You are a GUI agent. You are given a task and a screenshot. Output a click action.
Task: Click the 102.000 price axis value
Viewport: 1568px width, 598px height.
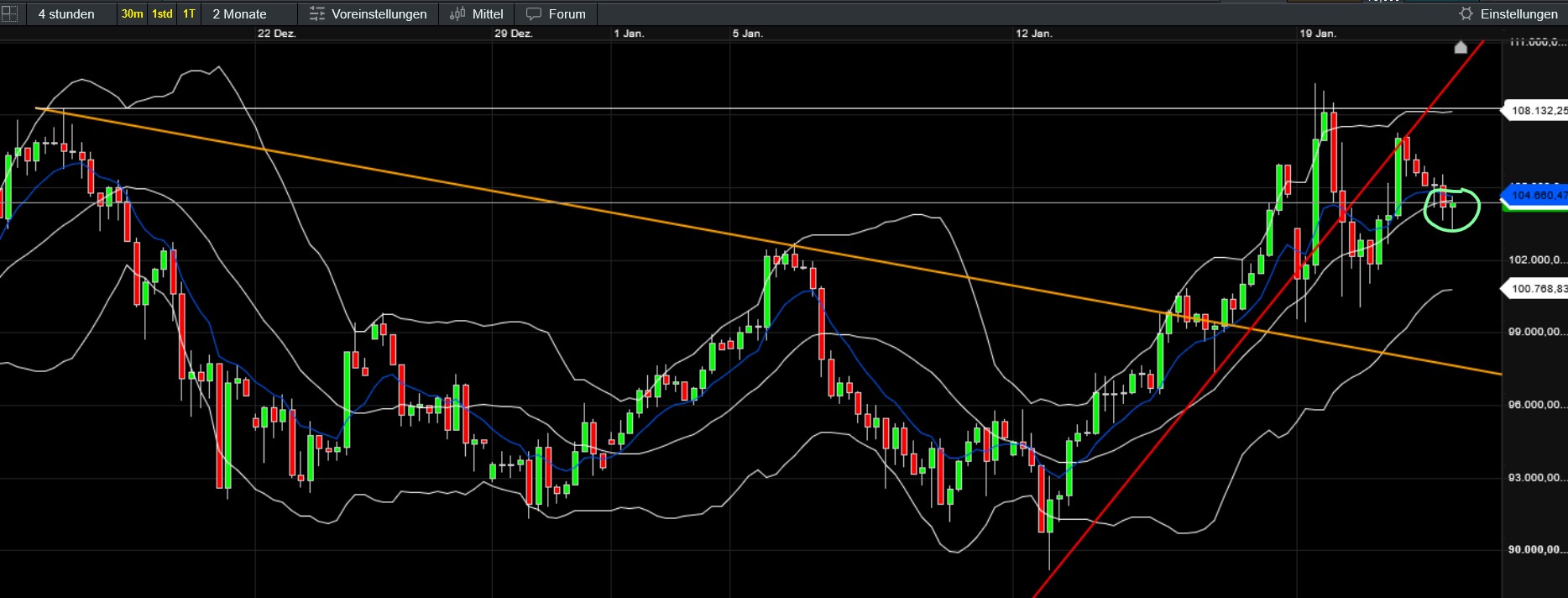pos(1537,260)
